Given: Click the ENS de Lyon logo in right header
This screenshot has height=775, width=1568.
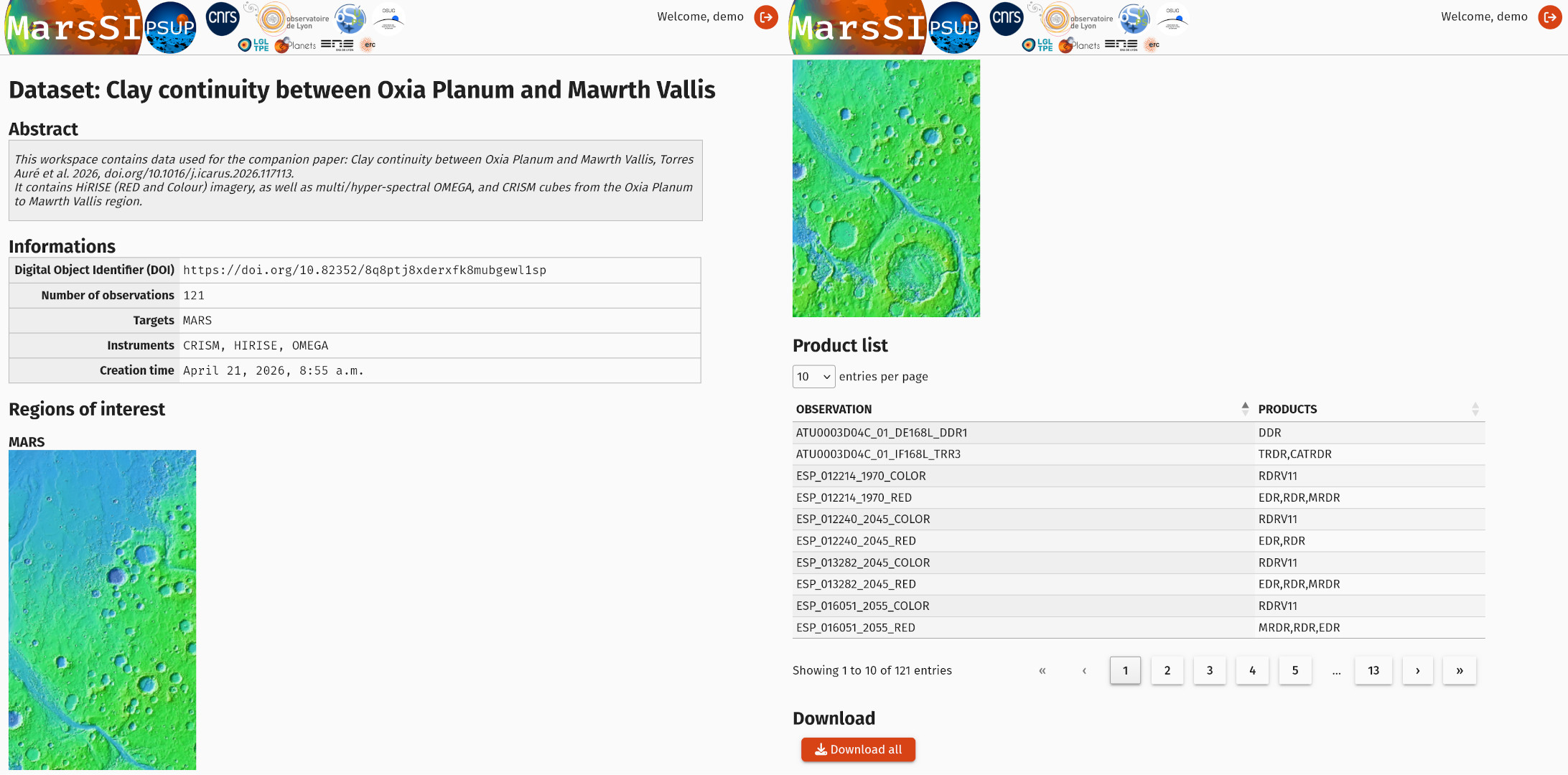Looking at the screenshot, I should click(x=1121, y=45).
